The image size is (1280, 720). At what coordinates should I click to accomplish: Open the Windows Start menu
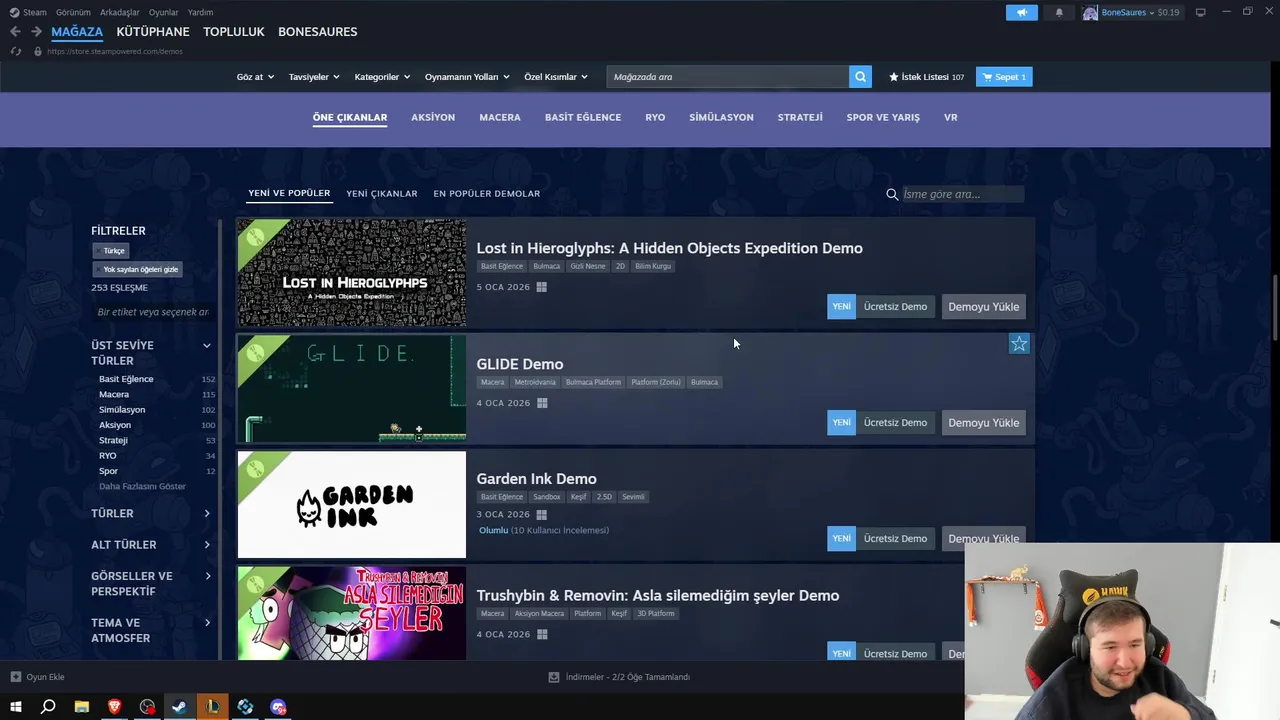tap(16, 707)
